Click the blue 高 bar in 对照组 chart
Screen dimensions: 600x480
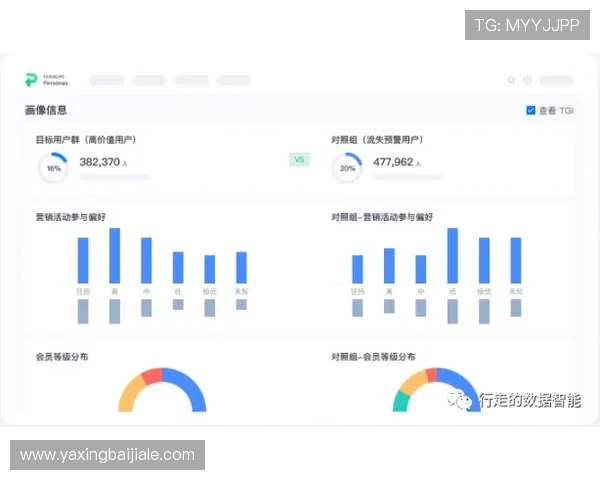pos(389,266)
